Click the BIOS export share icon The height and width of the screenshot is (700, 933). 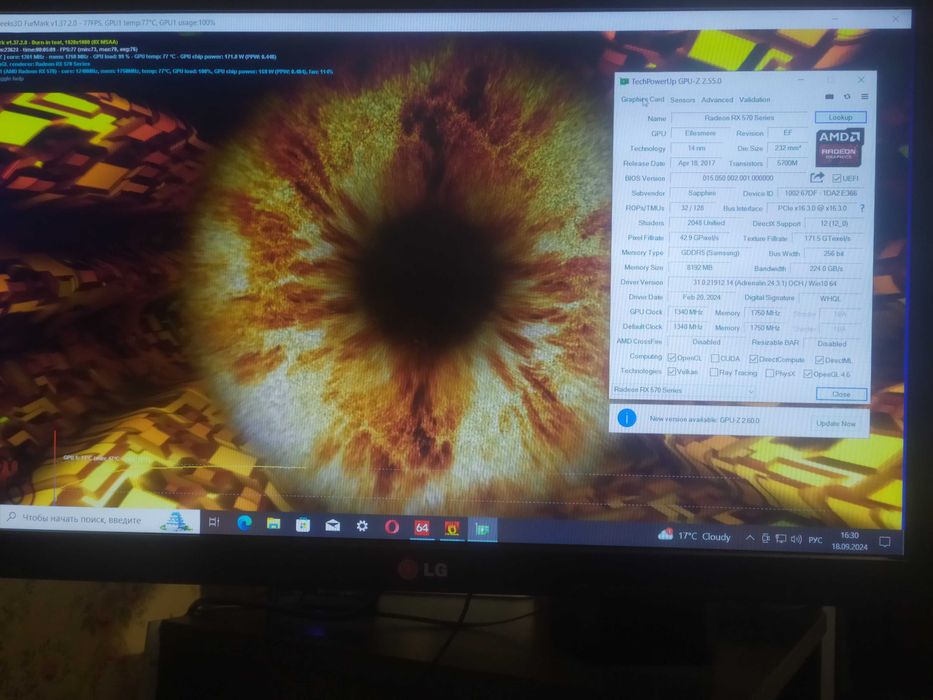817,177
